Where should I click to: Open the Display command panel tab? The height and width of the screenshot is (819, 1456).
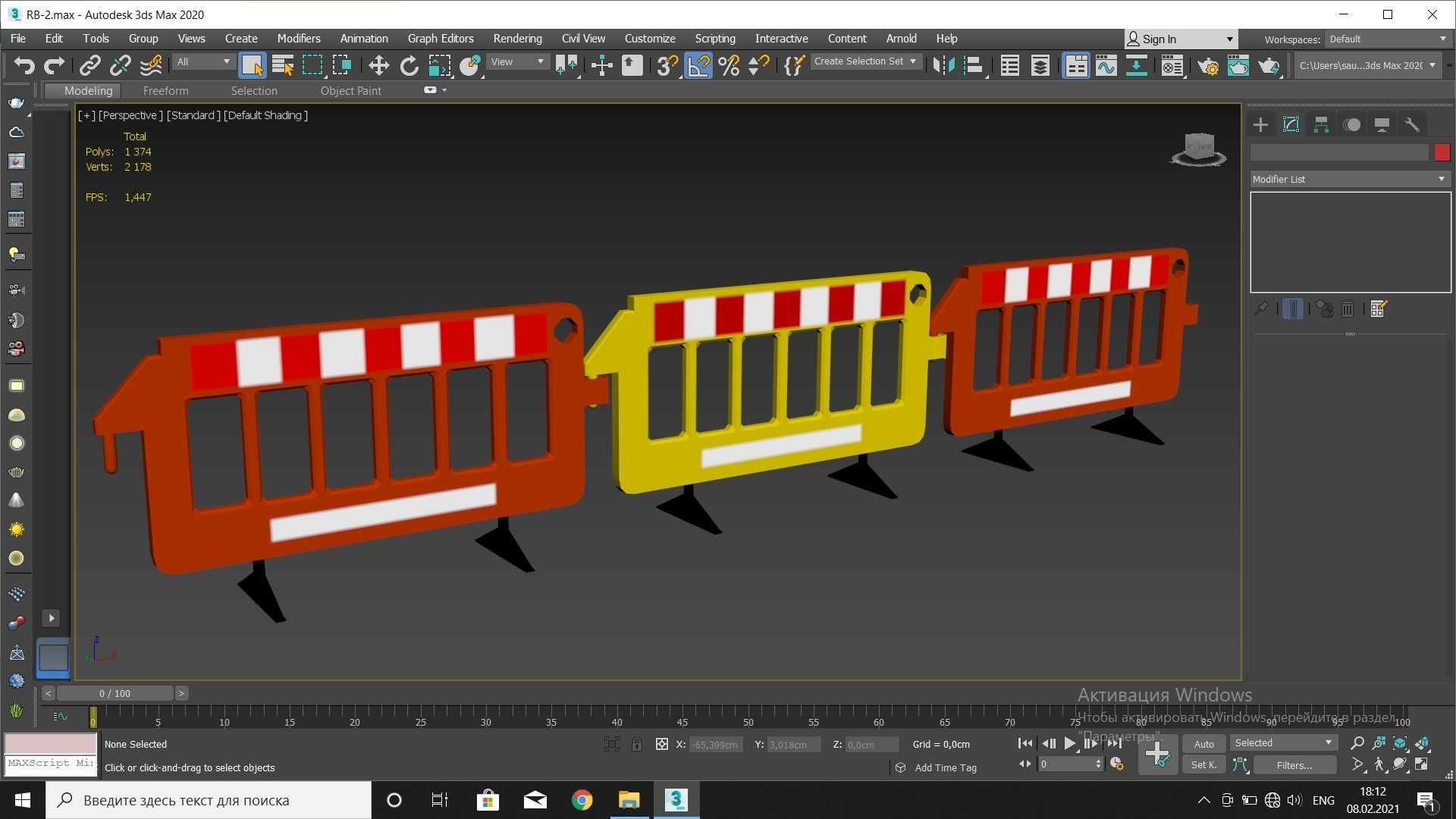1382,124
